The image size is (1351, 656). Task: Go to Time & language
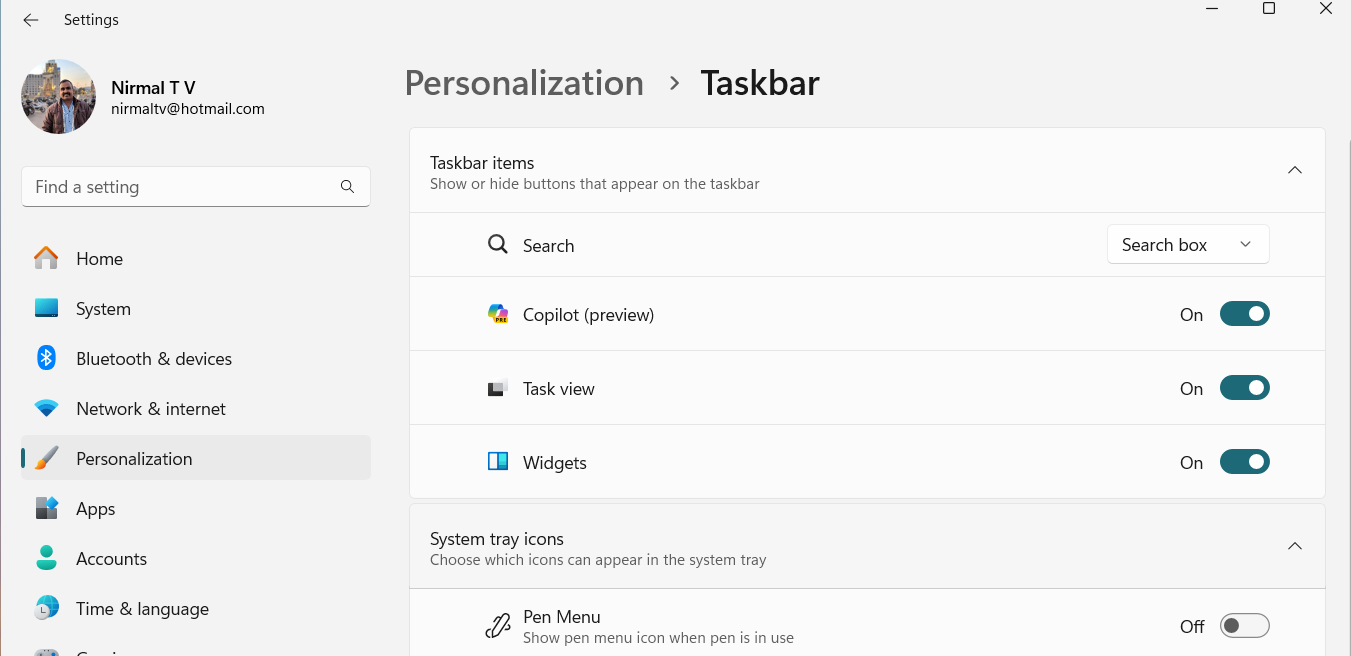click(196, 608)
